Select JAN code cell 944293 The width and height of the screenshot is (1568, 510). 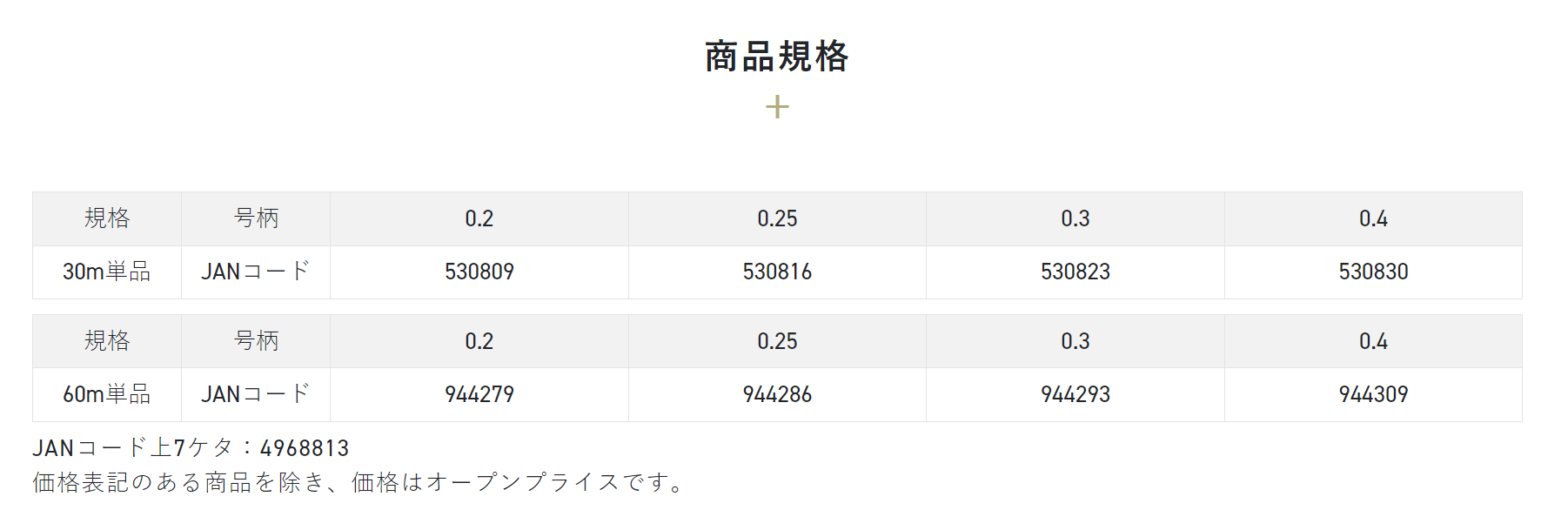click(x=1075, y=395)
